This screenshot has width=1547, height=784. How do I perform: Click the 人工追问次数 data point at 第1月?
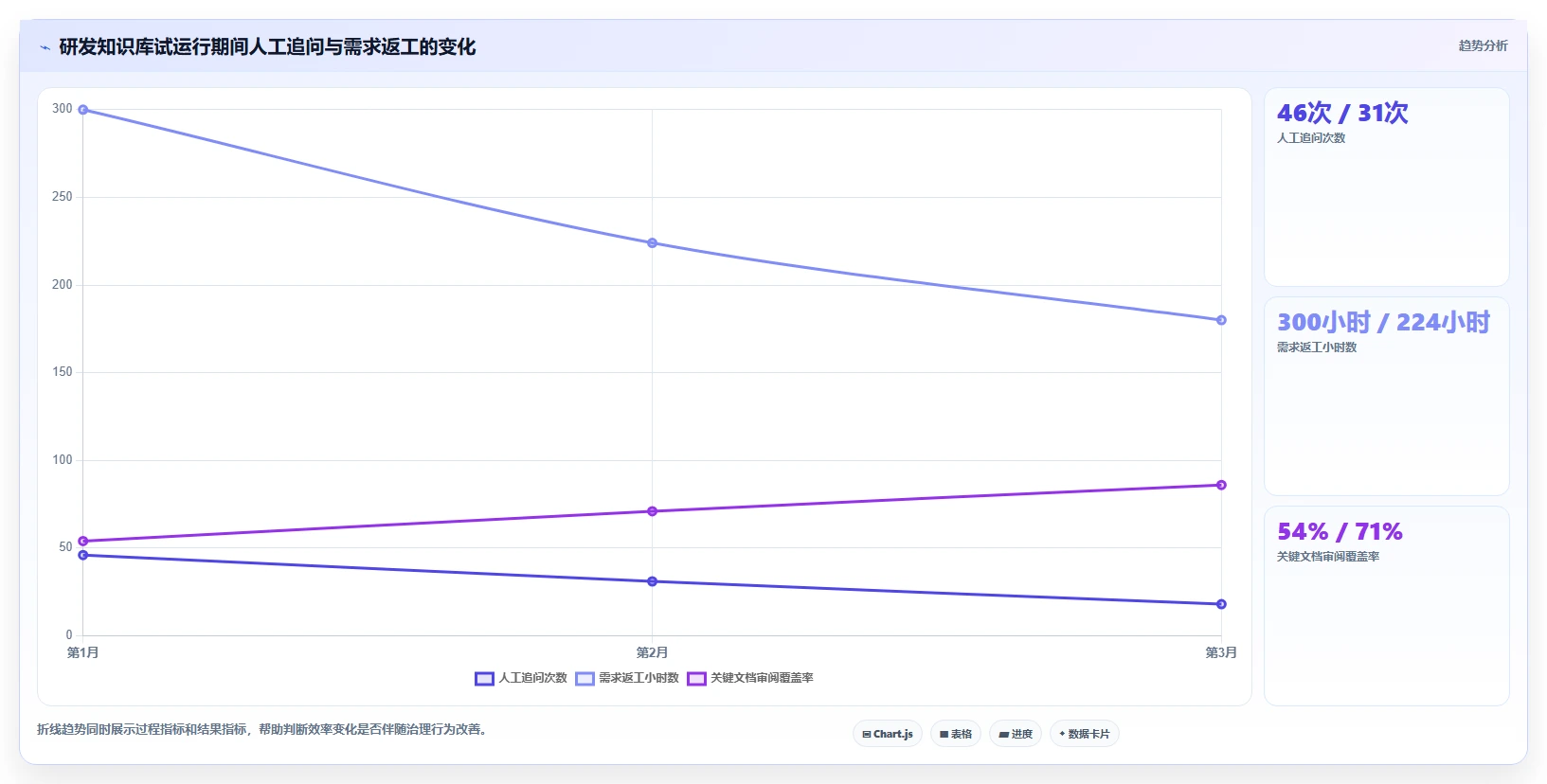83,555
